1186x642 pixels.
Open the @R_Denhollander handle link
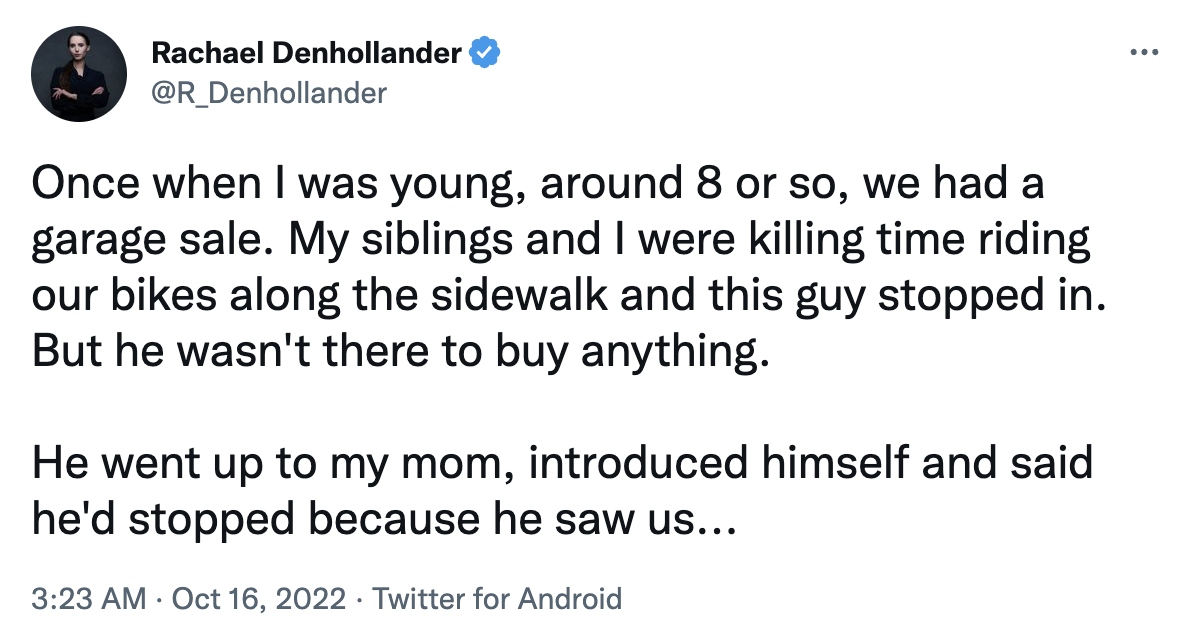(x=268, y=93)
